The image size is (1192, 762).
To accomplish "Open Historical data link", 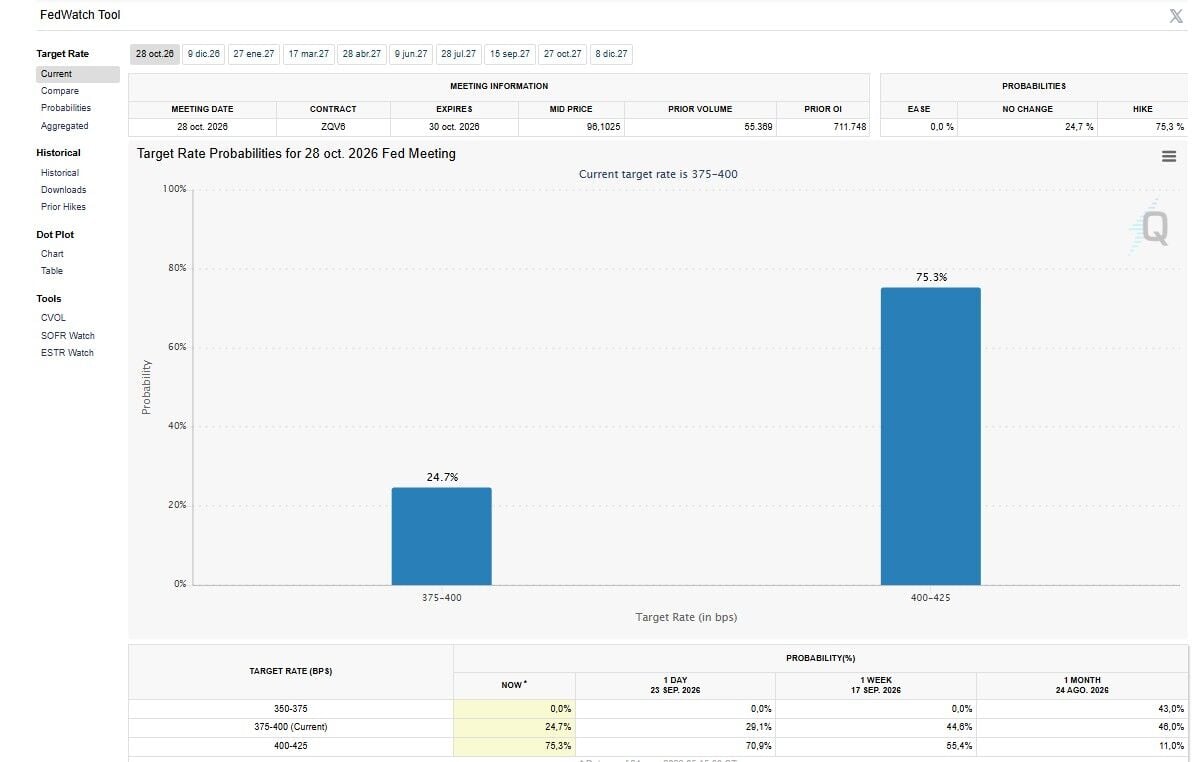I will tap(60, 173).
